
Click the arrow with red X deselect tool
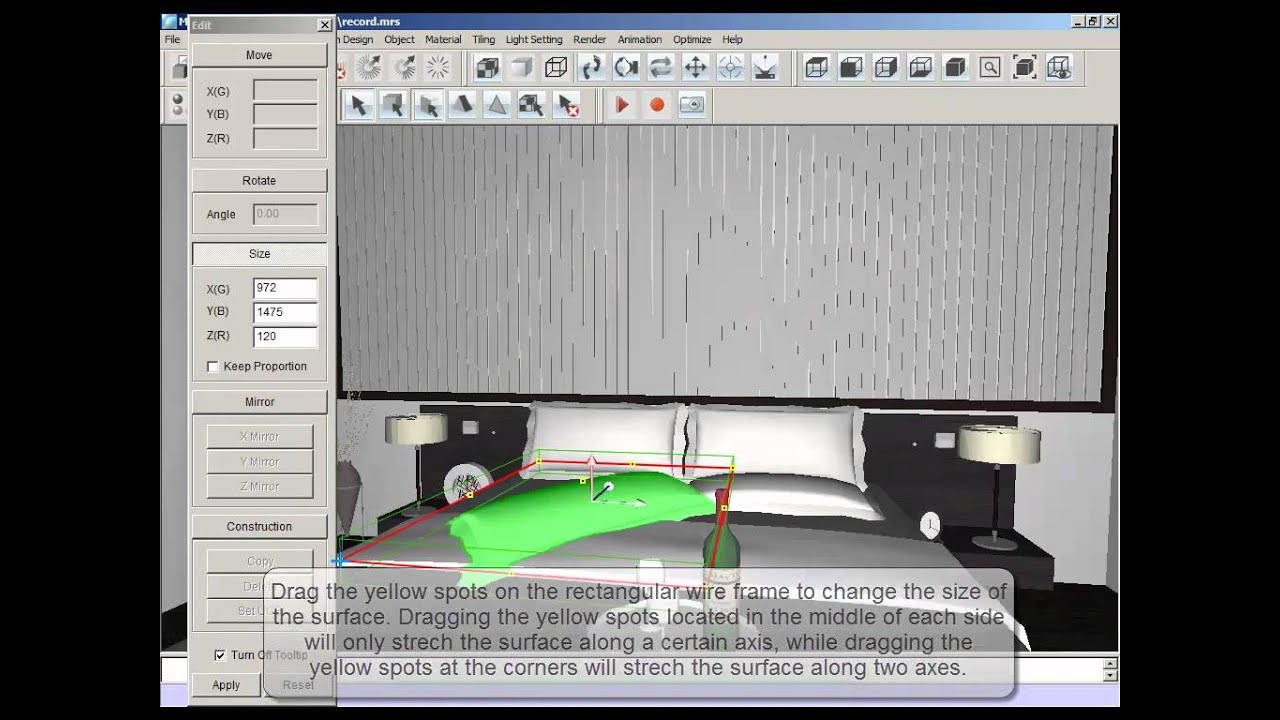(x=567, y=104)
